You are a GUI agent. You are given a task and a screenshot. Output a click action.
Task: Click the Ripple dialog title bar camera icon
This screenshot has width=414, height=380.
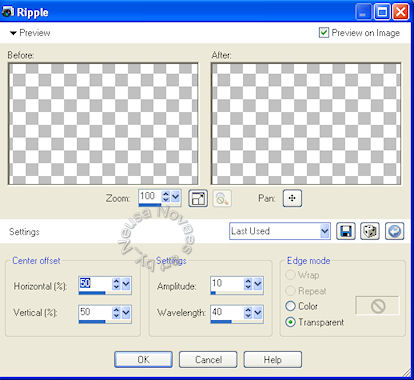[x=7, y=12]
